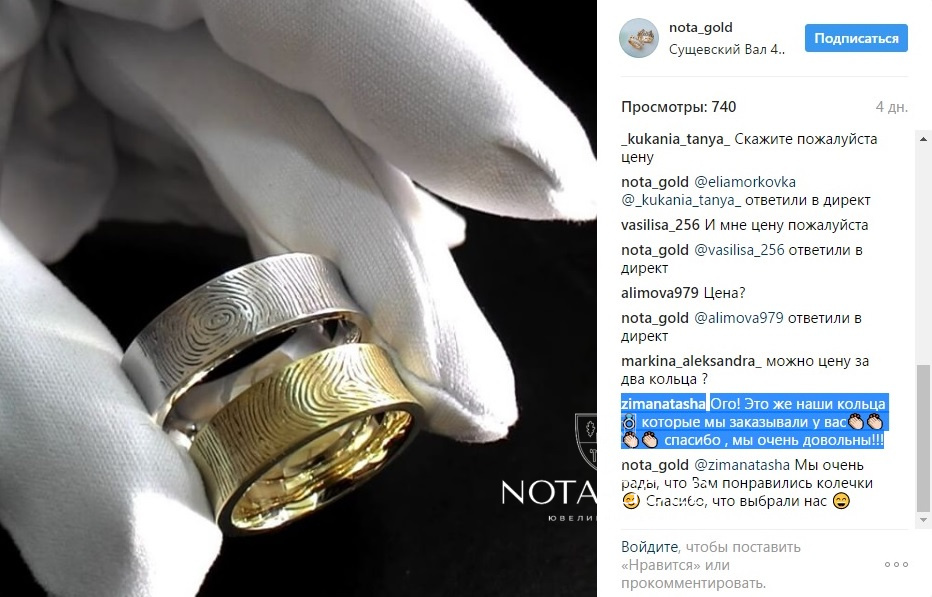Click the @zimanatasha mention in the reply
Image resolution: width=932 pixels, height=597 pixels.
click(742, 465)
